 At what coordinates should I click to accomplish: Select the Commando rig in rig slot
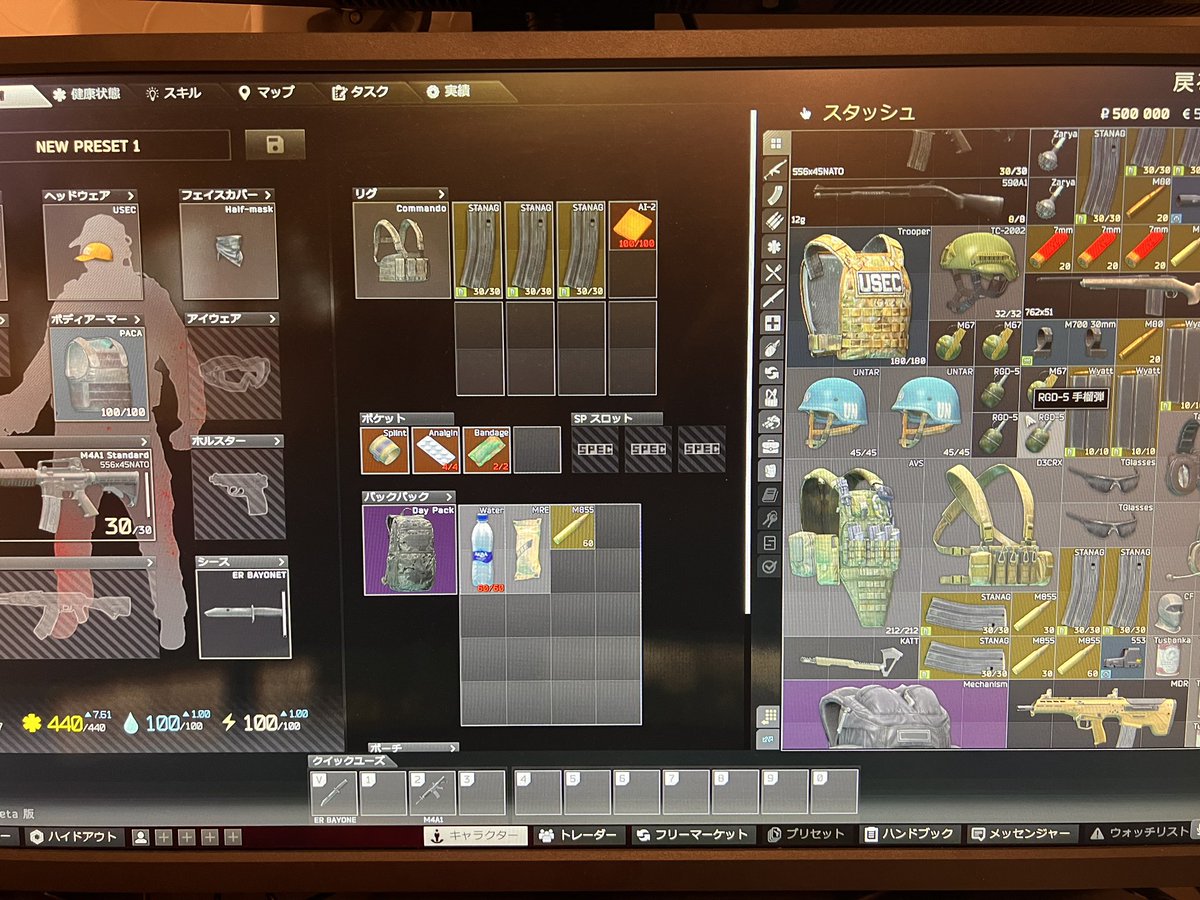[401, 250]
